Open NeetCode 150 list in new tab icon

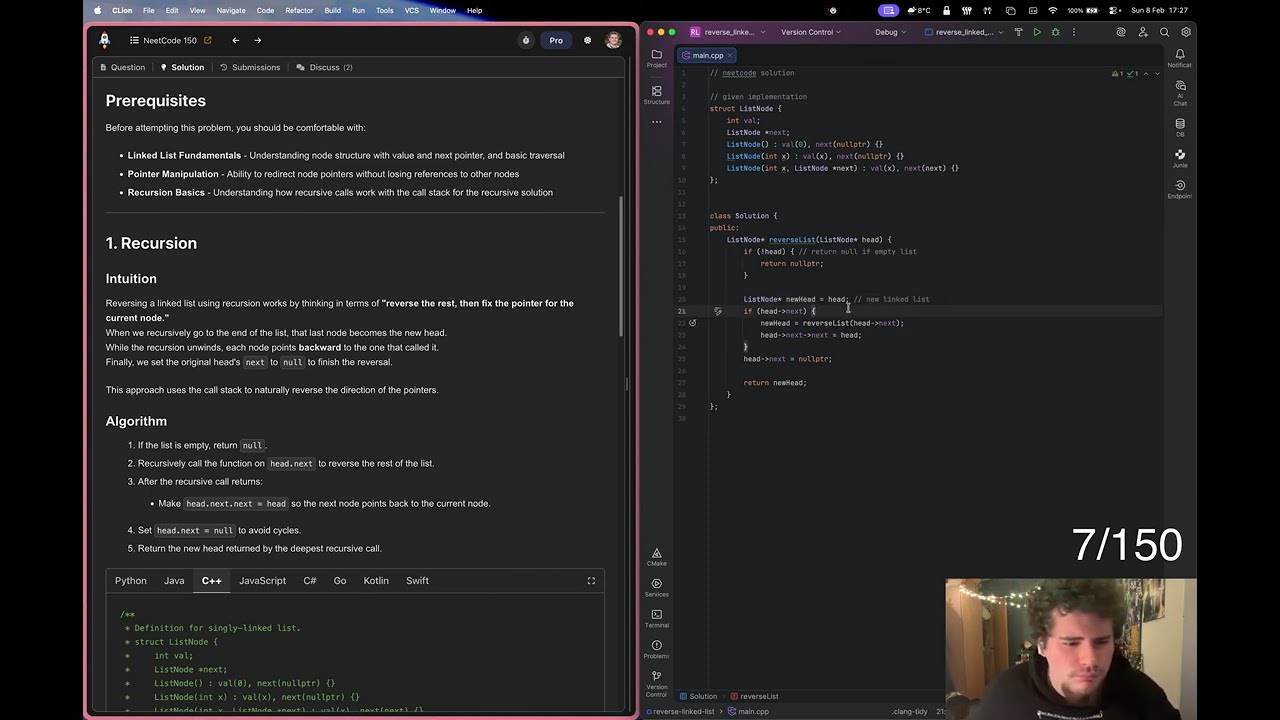(208, 40)
